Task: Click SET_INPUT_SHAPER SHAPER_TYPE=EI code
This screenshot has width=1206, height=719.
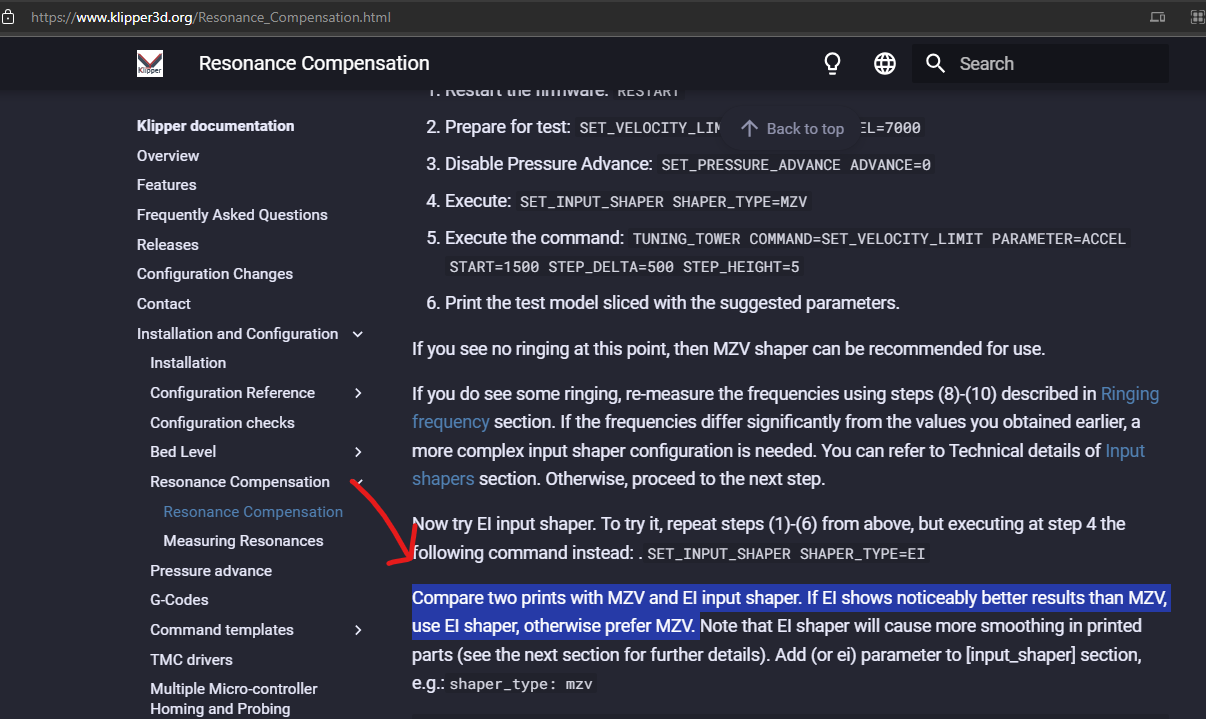Action: tap(786, 554)
